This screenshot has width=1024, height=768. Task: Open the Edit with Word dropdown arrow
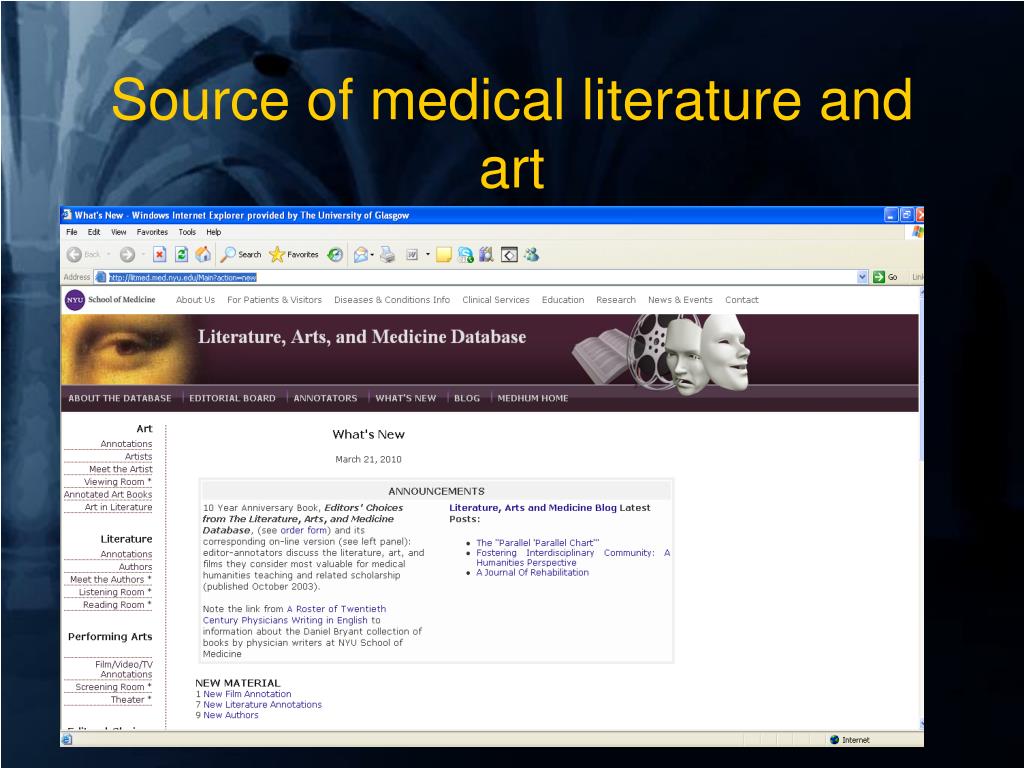click(x=428, y=255)
